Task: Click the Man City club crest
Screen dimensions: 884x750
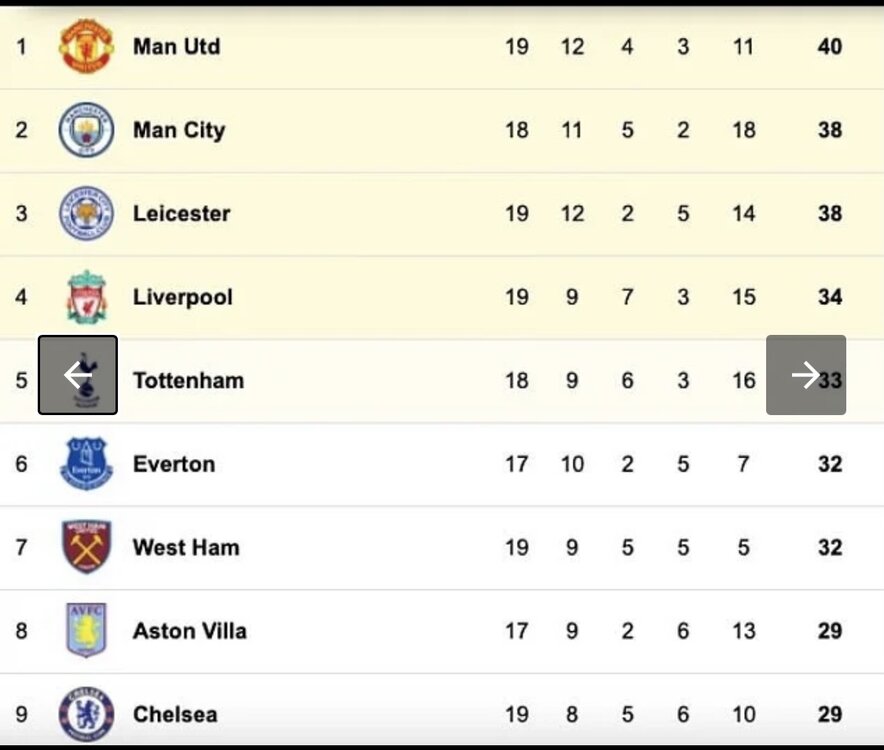Action: pyautogui.click(x=86, y=130)
